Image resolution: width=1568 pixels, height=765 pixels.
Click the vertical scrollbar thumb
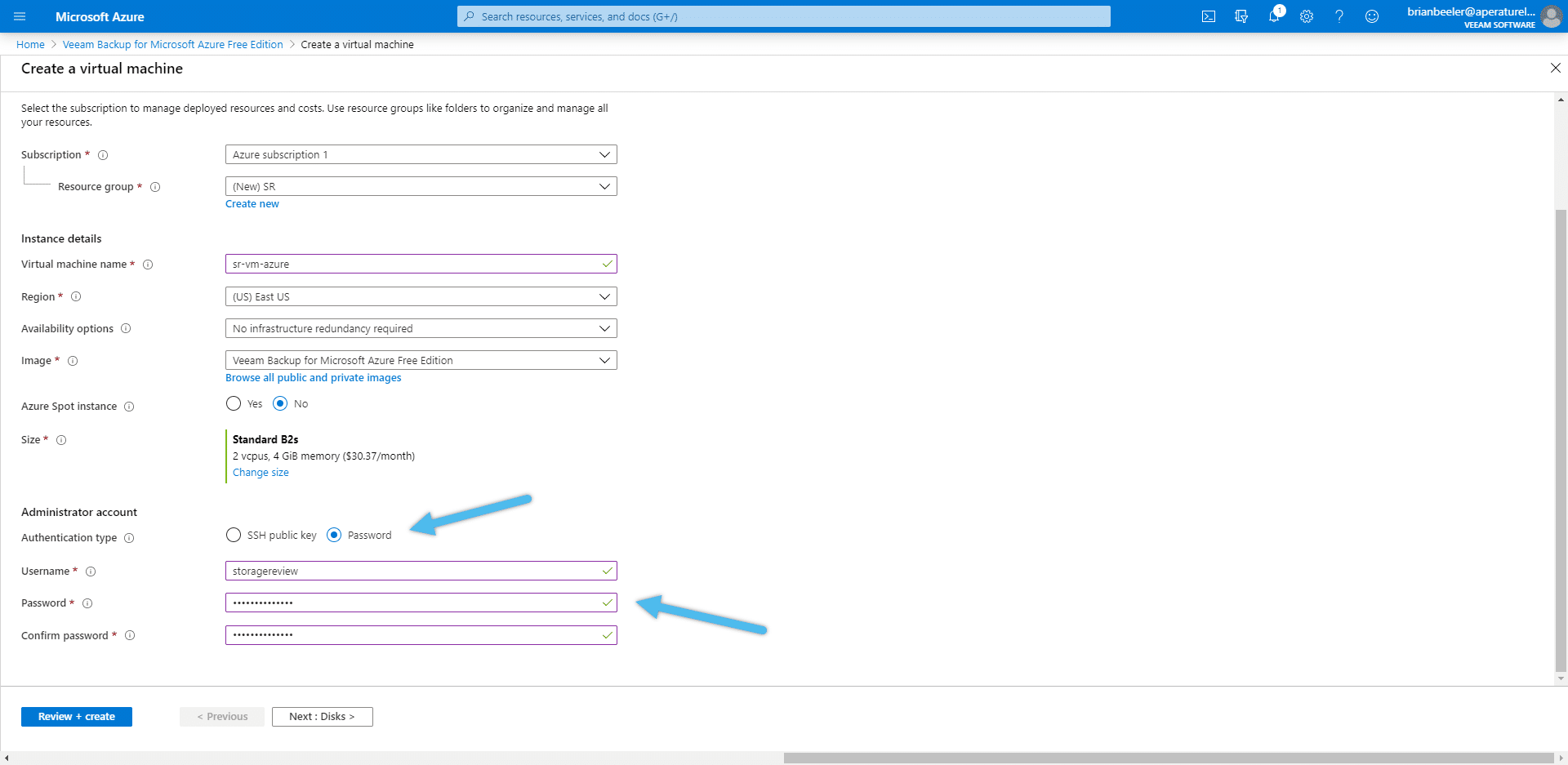pyautogui.click(x=1561, y=439)
